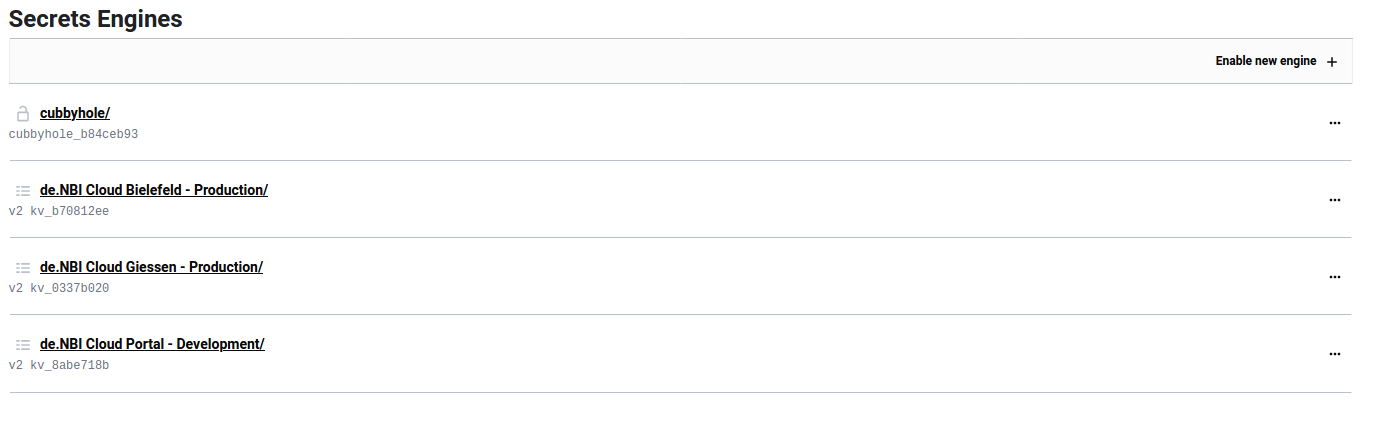This screenshot has height=446, width=1387.
Task: Show the ellipsis menu for Giessen - Production
Action: [x=1334, y=277]
